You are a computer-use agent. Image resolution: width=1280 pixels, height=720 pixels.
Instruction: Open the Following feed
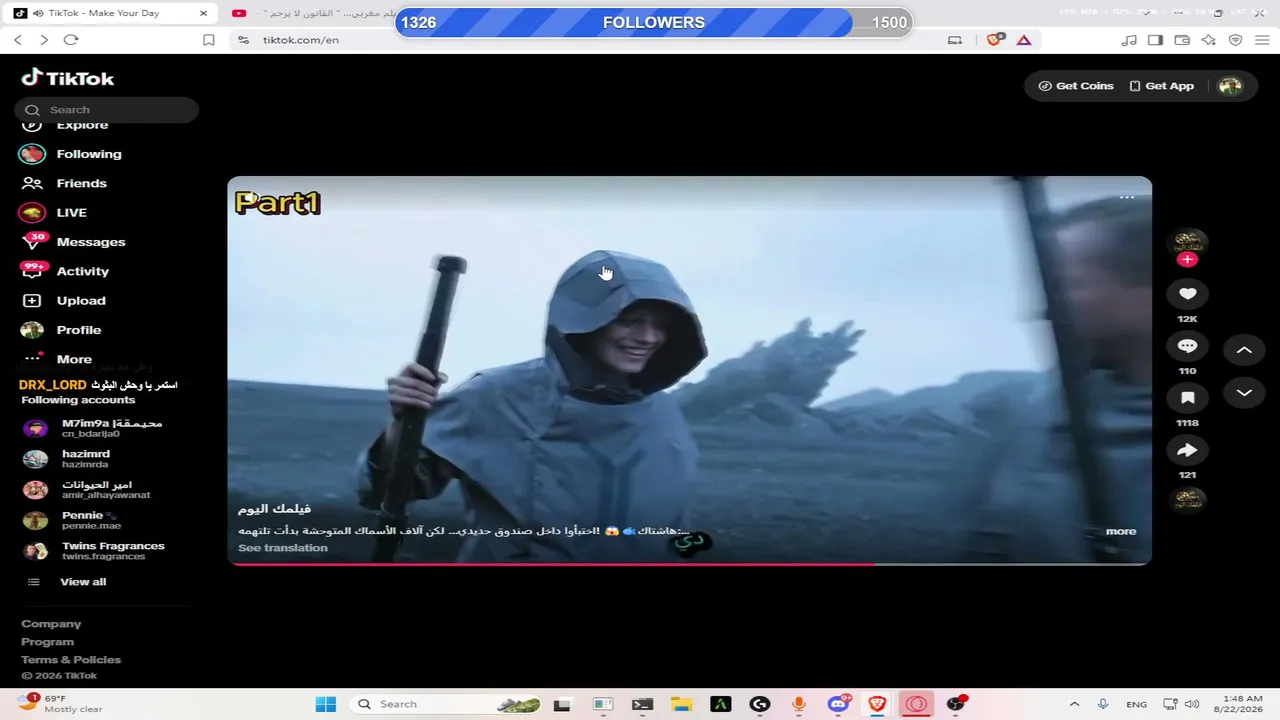pos(70,154)
